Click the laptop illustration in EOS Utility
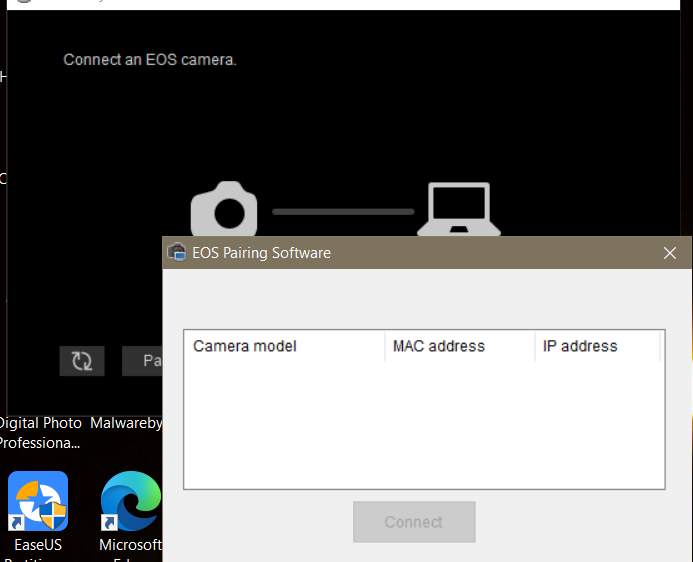The image size is (693, 562). pos(459,209)
